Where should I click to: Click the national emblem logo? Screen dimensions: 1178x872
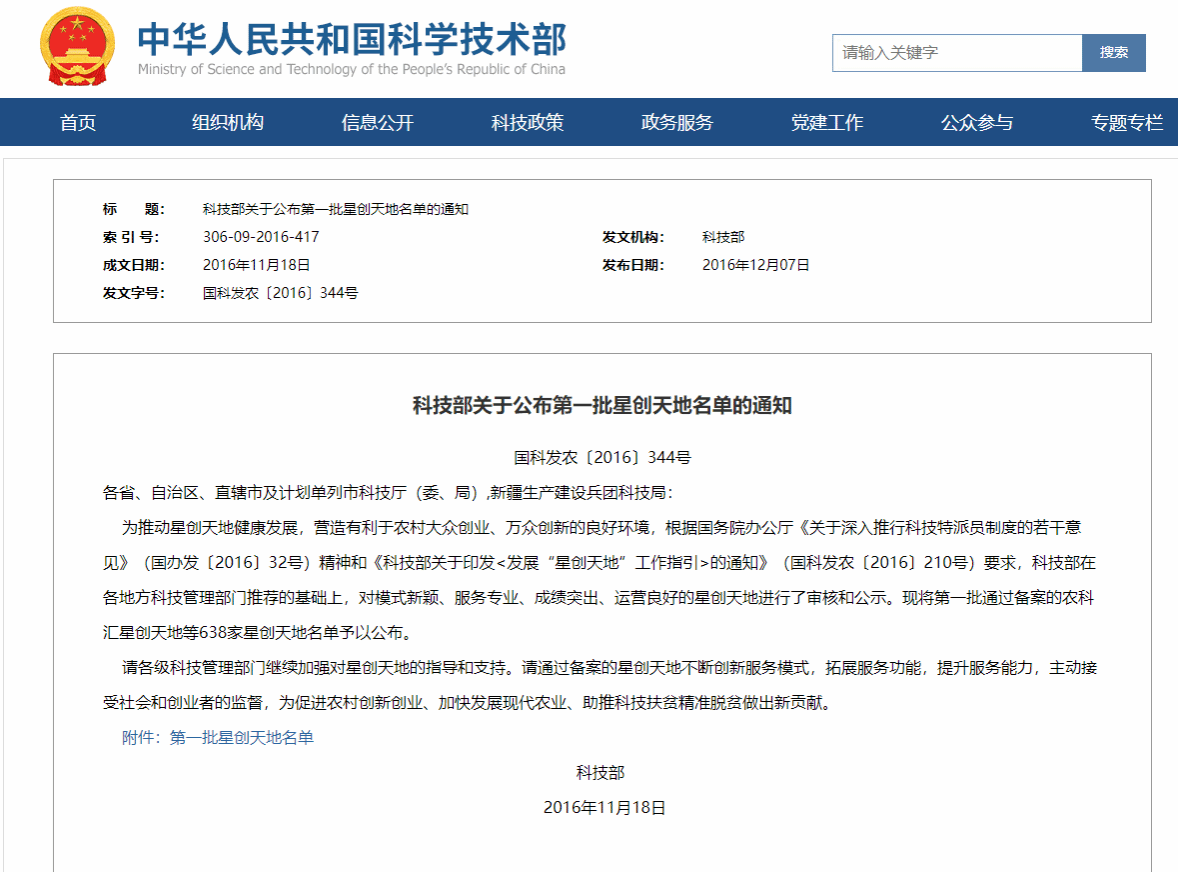[x=77, y=46]
